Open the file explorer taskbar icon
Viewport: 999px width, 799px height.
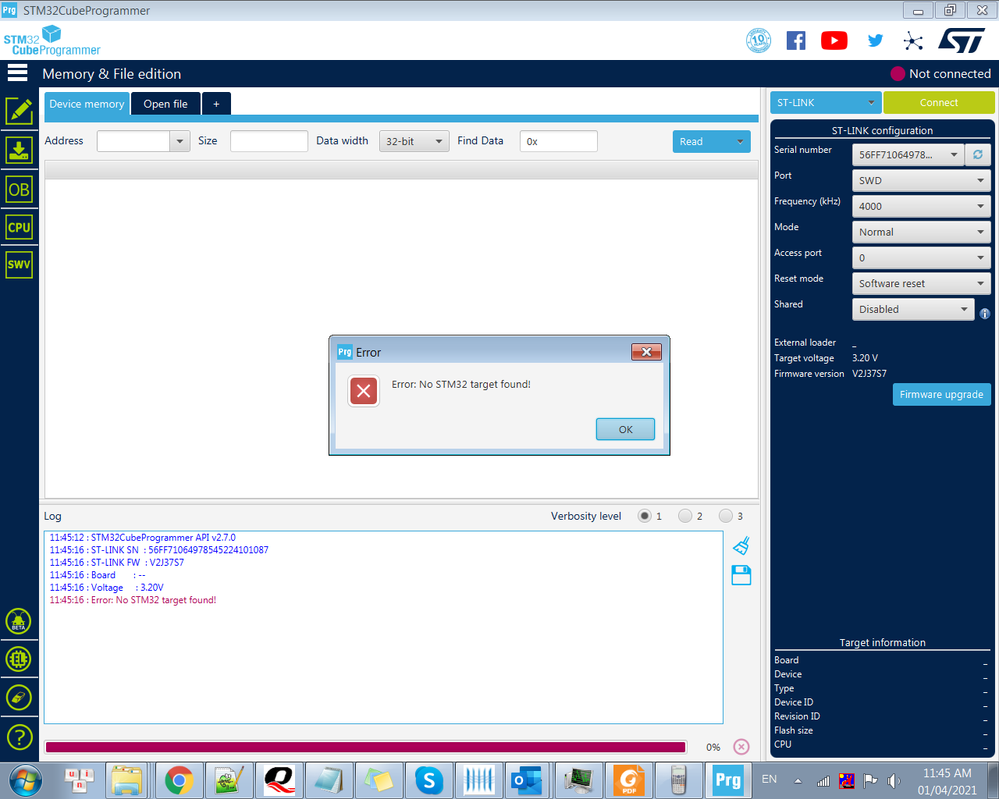click(x=127, y=780)
